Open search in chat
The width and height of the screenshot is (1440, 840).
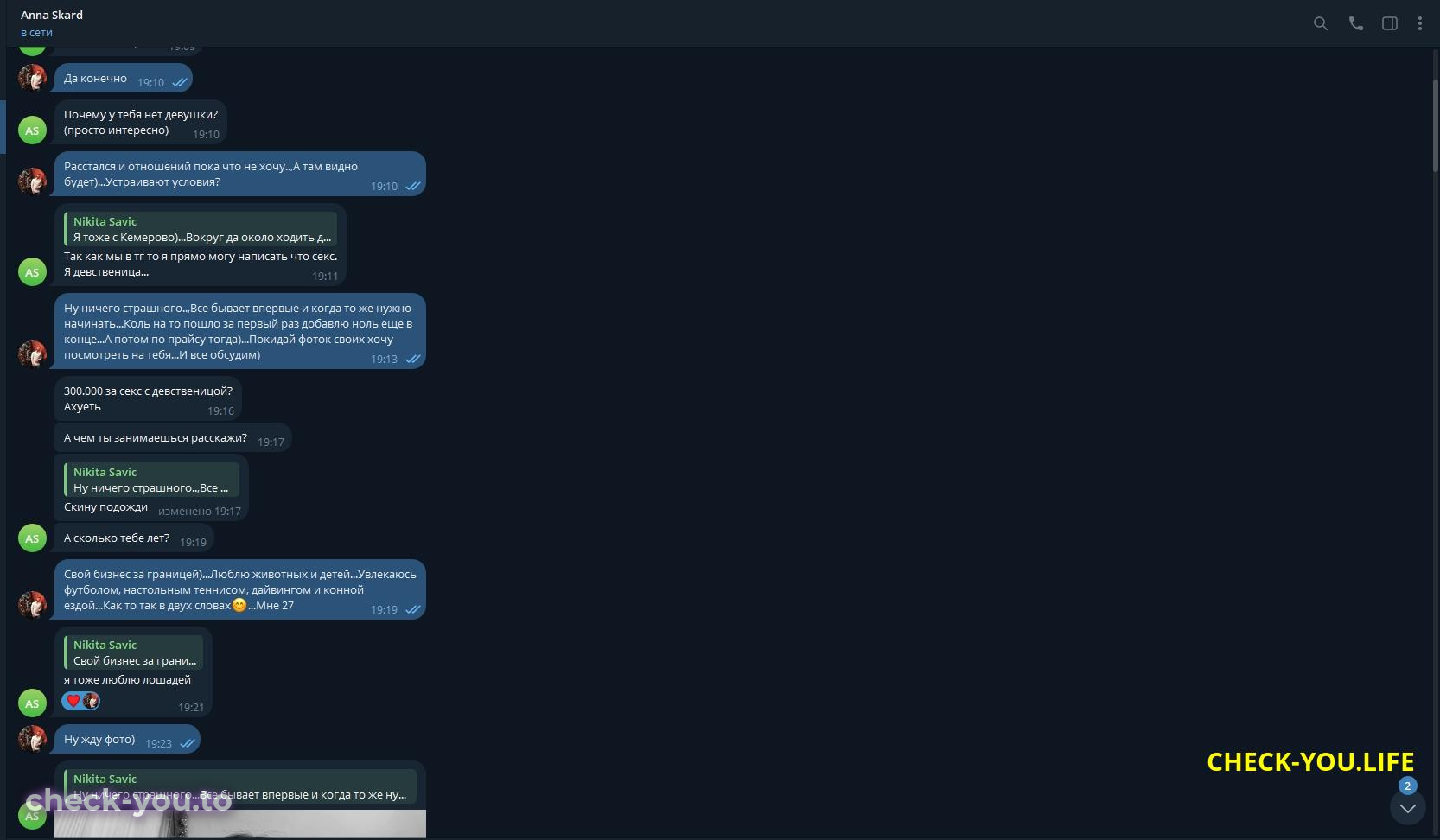pos(1320,23)
